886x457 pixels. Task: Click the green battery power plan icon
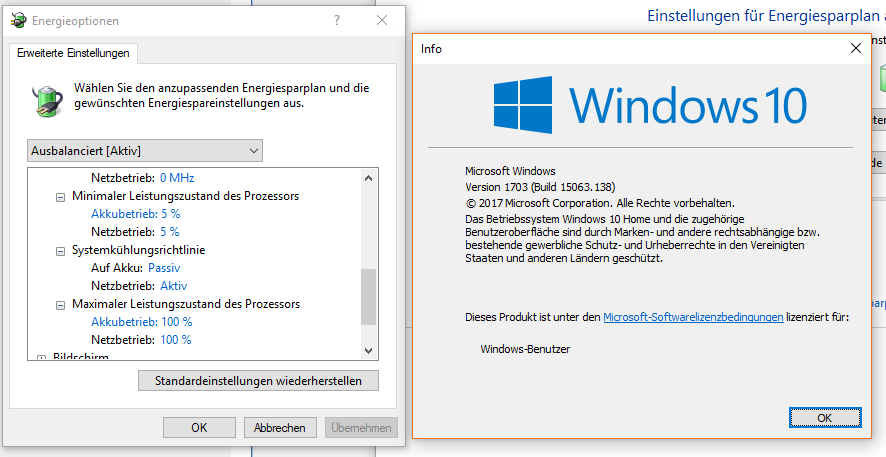(x=48, y=101)
